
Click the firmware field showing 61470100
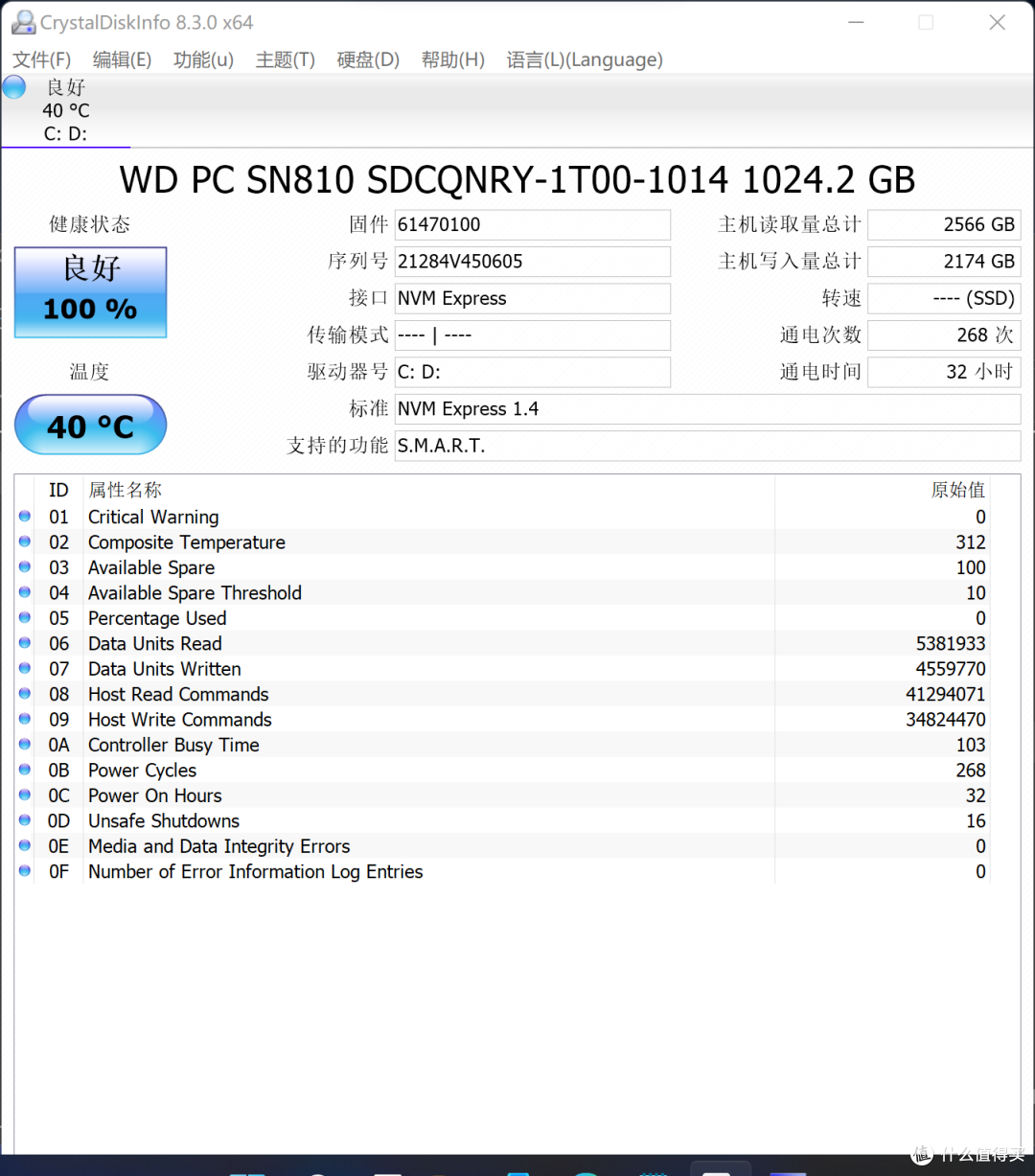[533, 224]
